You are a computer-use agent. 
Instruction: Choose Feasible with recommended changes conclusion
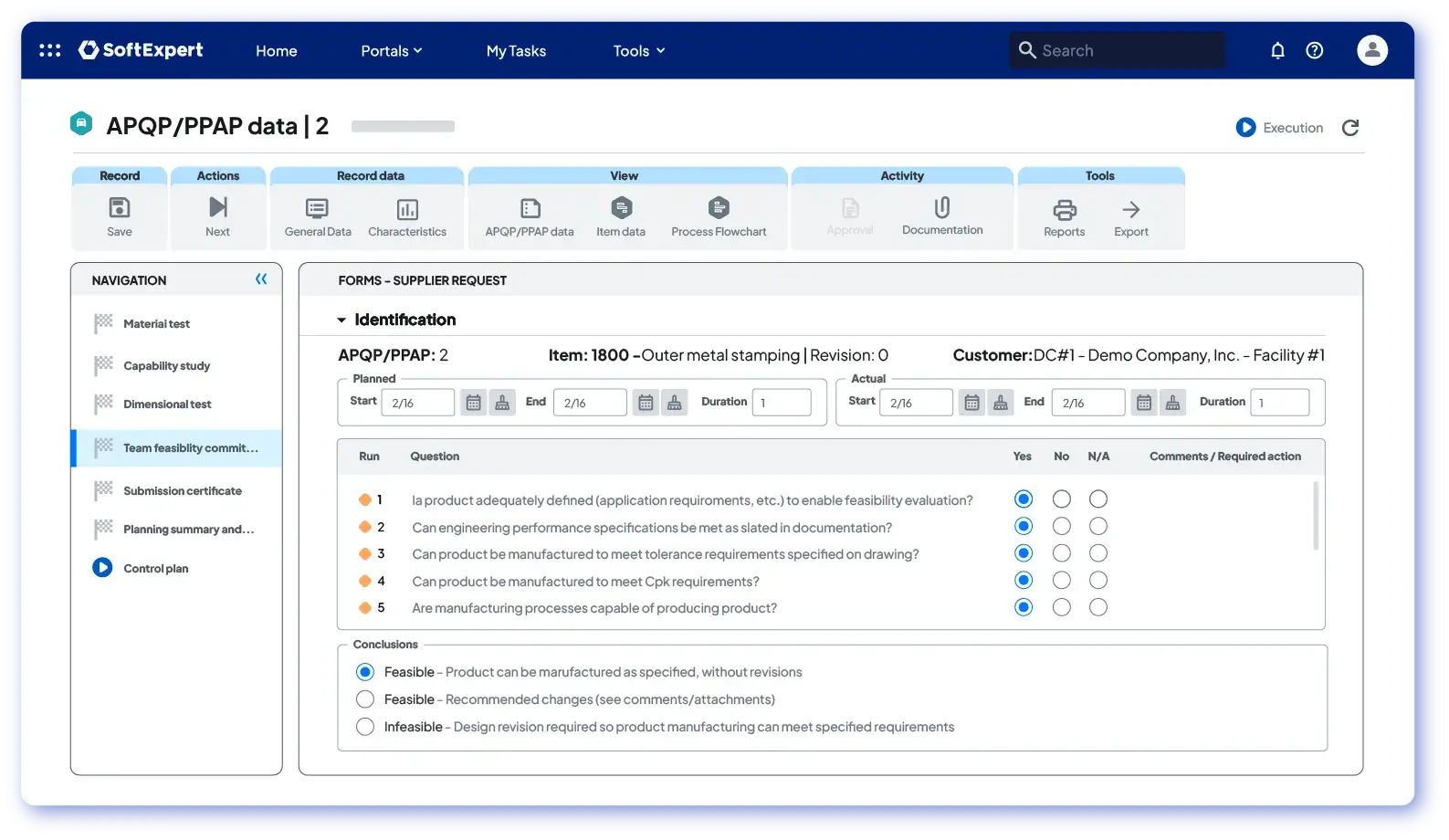coord(365,699)
